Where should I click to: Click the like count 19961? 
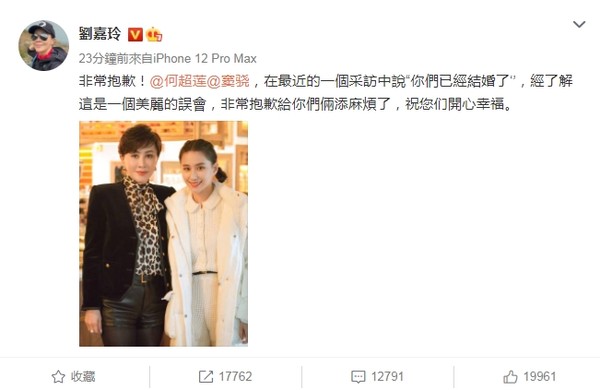540,377
